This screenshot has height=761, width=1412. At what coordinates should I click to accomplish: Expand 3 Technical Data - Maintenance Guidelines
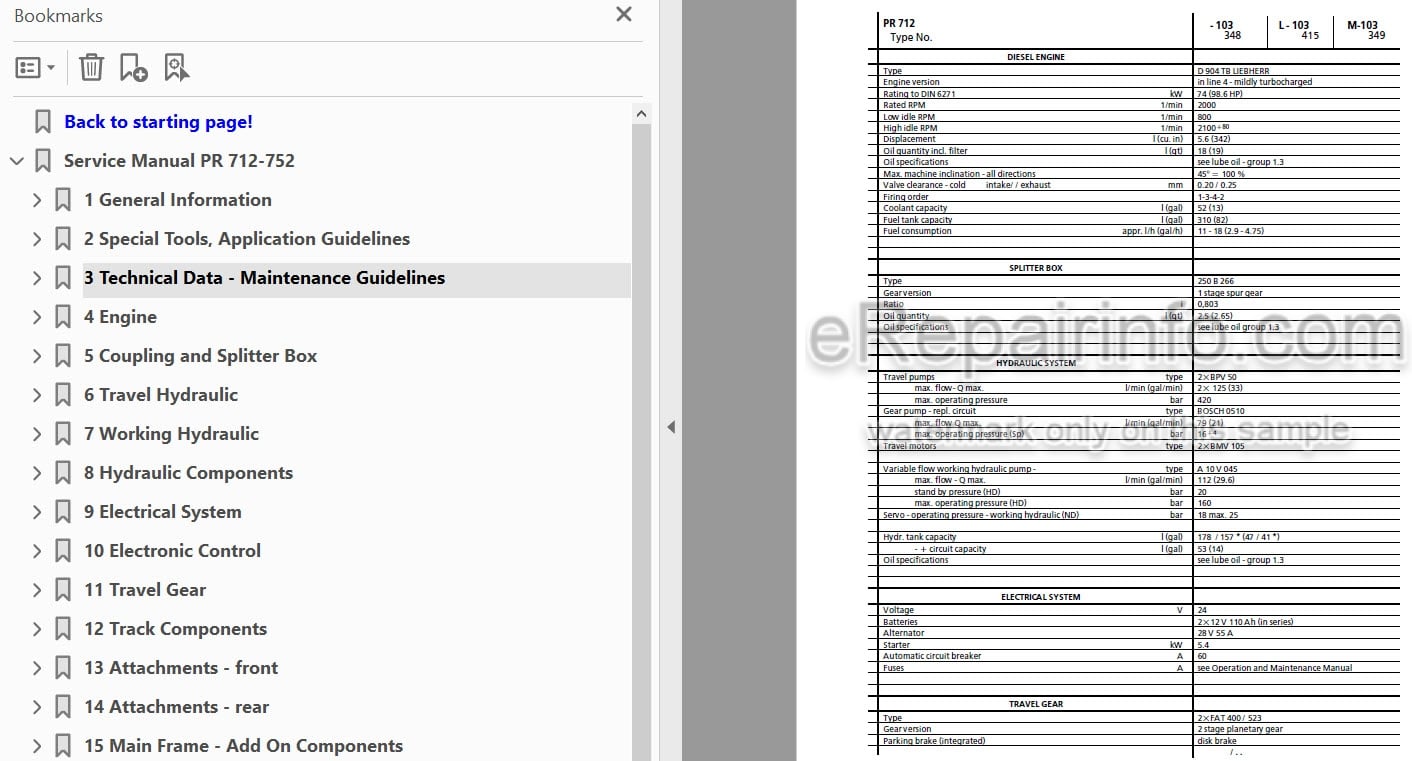click(37, 278)
